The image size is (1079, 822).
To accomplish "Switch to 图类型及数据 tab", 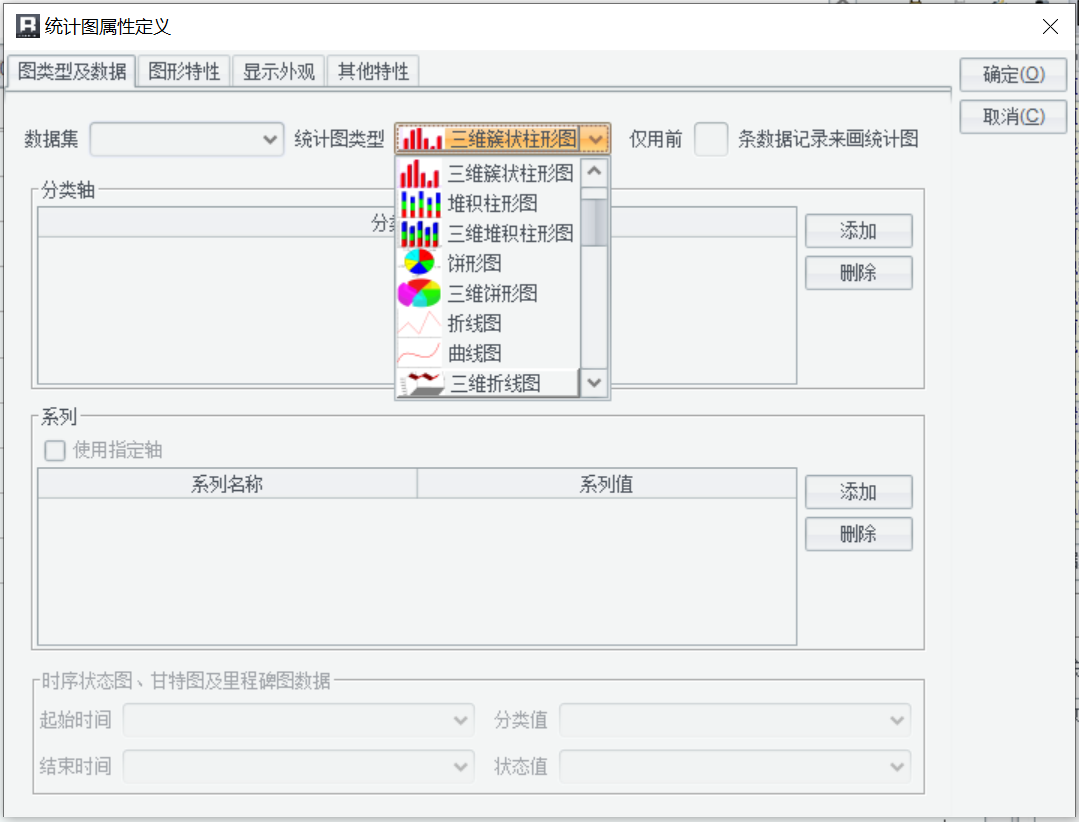I will point(72,71).
